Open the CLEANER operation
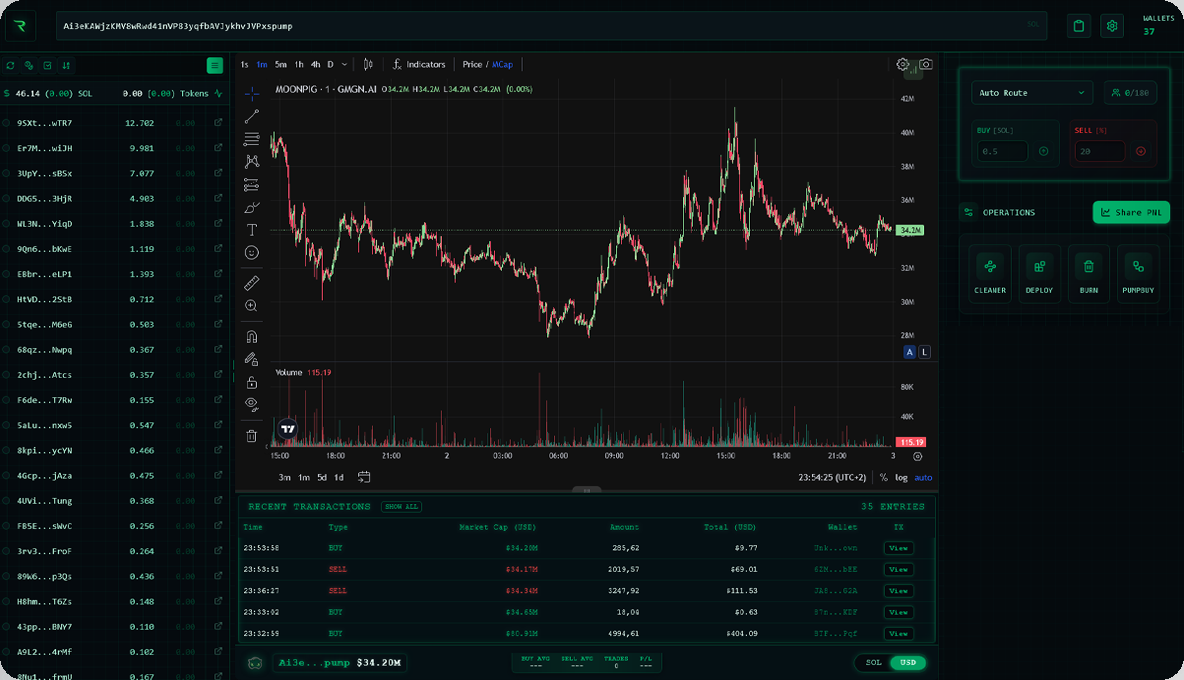1184x680 pixels. pyautogui.click(x=990, y=274)
